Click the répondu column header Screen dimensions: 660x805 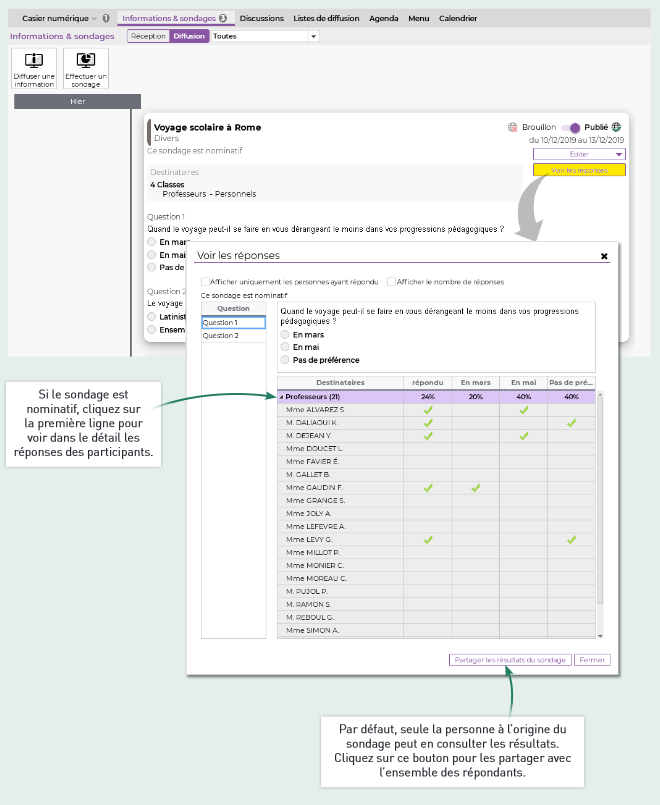point(428,382)
